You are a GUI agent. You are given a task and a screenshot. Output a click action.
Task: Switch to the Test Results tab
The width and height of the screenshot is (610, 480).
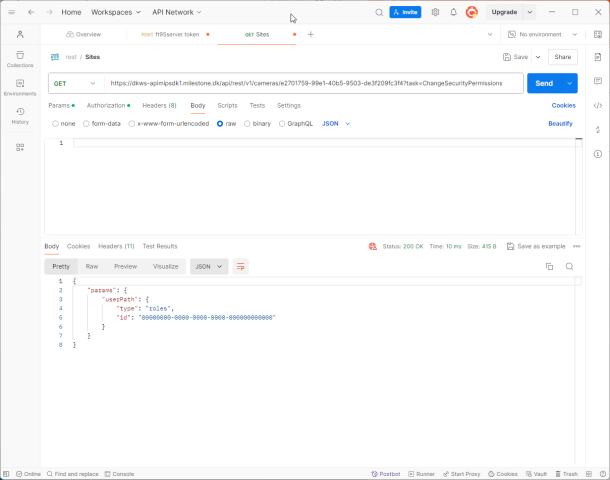tap(159, 246)
